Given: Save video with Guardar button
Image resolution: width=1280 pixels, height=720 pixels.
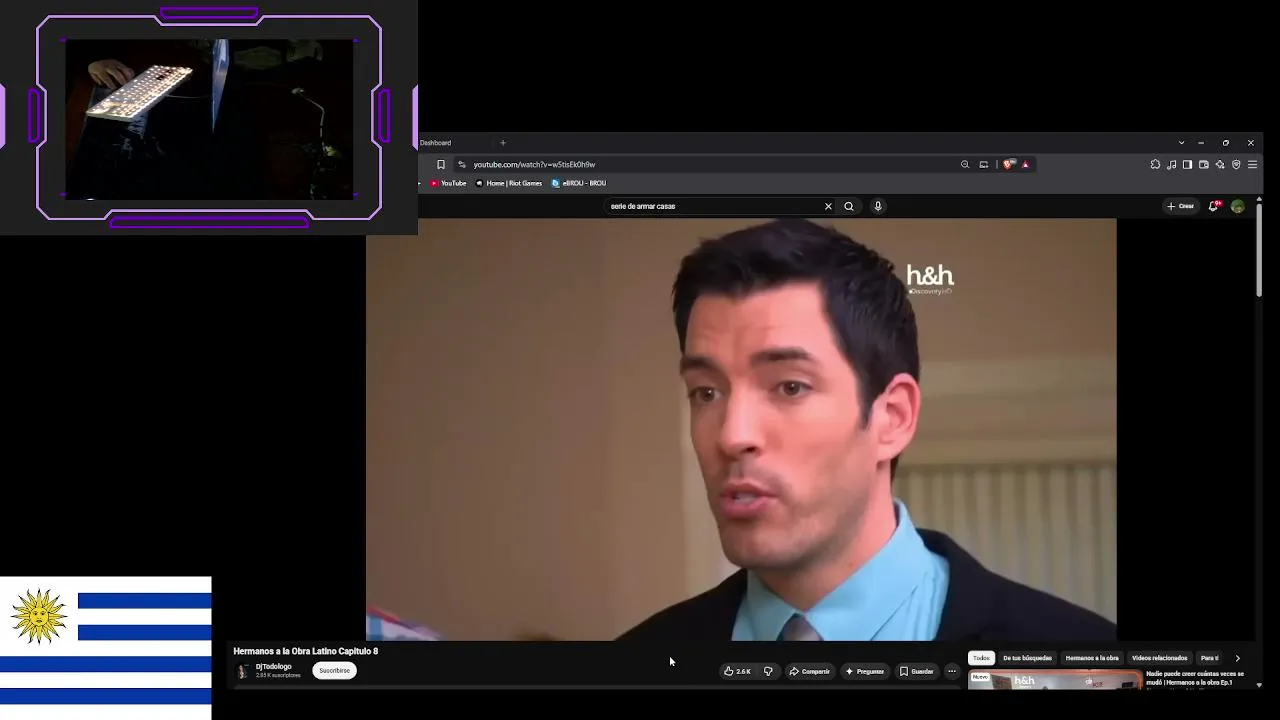Looking at the screenshot, I should 917,671.
